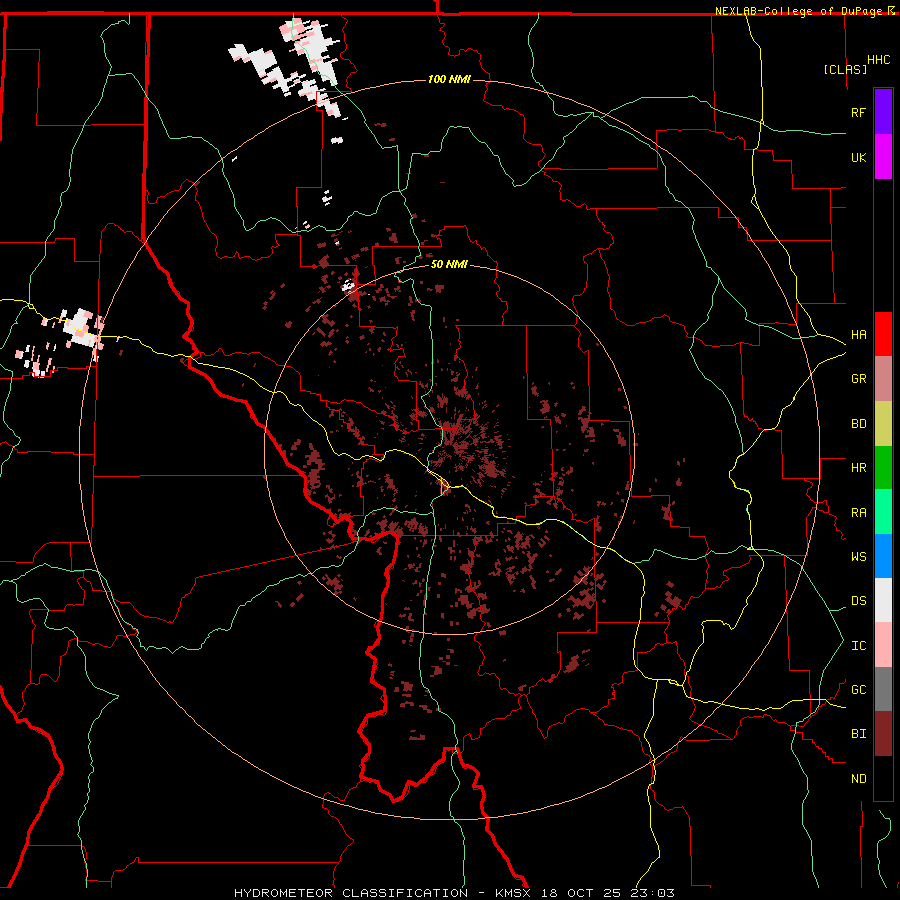
Task: Click the RA light green legend swatch
Action: point(883,512)
